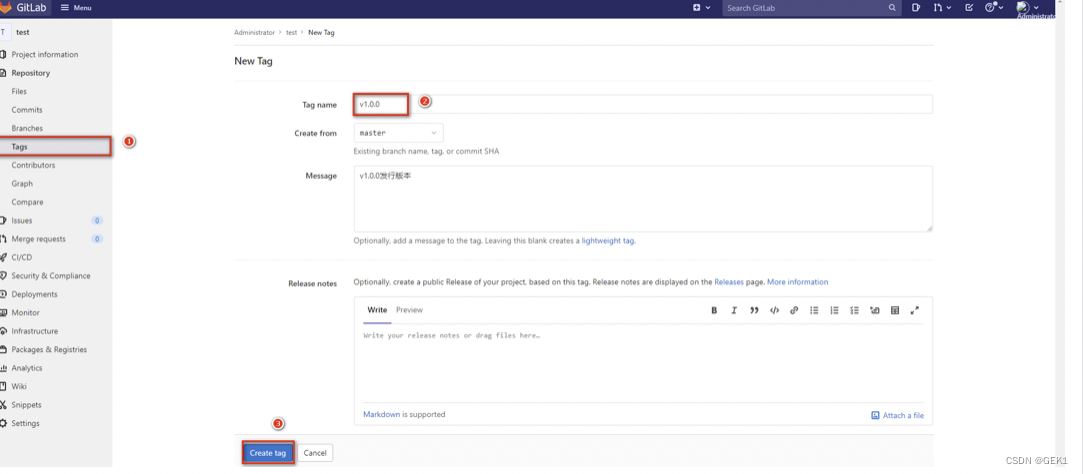1083x474 pixels.
Task: Open Deployments in the sidebar
Action: tap(34, 294)
